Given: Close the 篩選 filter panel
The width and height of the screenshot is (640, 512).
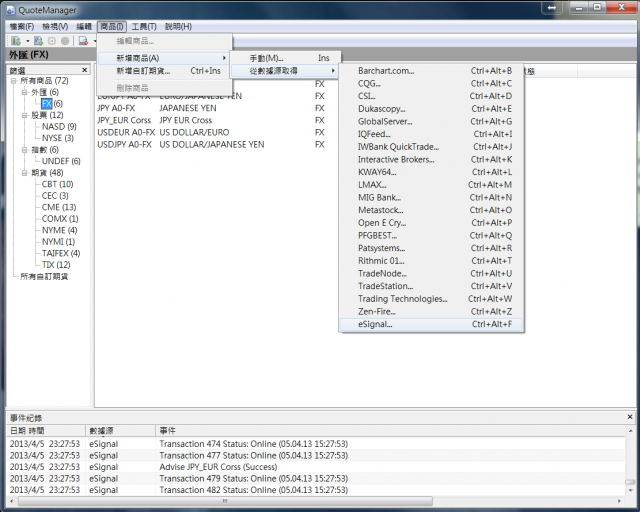Looking at the screenshot, I should (84, 70).
